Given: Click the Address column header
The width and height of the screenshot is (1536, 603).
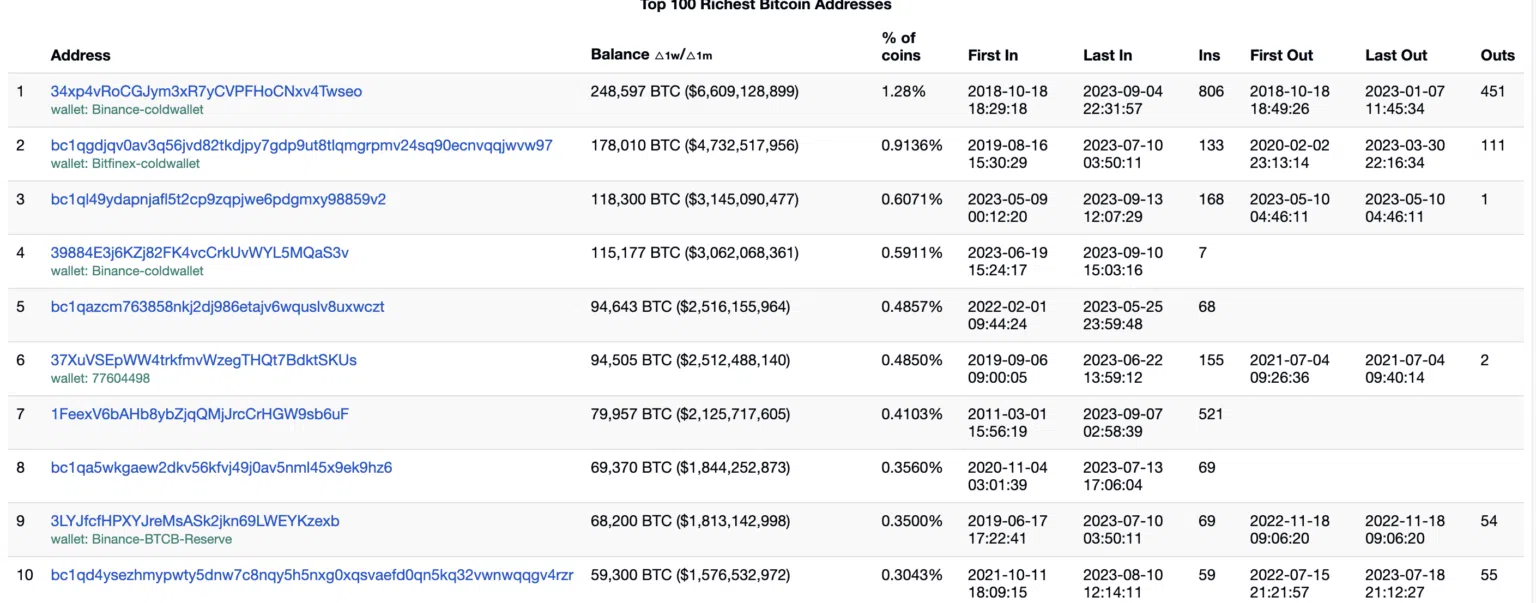Looking at the screenshot, I should pos(80,55).
